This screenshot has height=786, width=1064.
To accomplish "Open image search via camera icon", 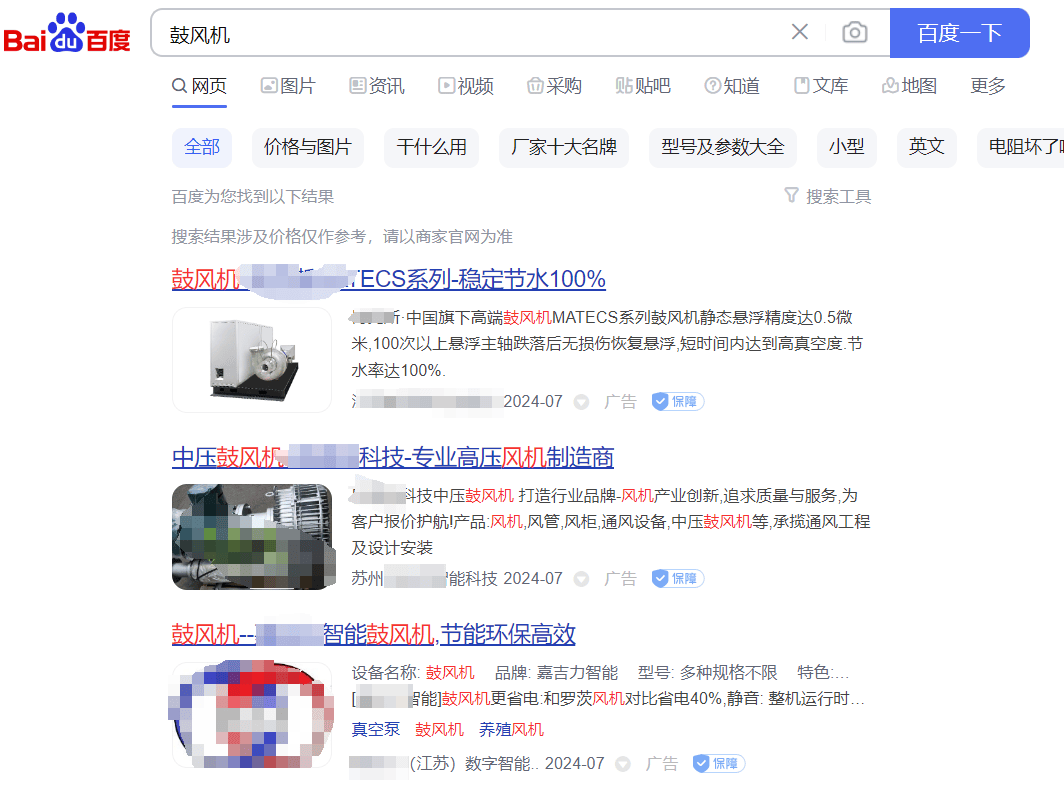I will 854,32.
